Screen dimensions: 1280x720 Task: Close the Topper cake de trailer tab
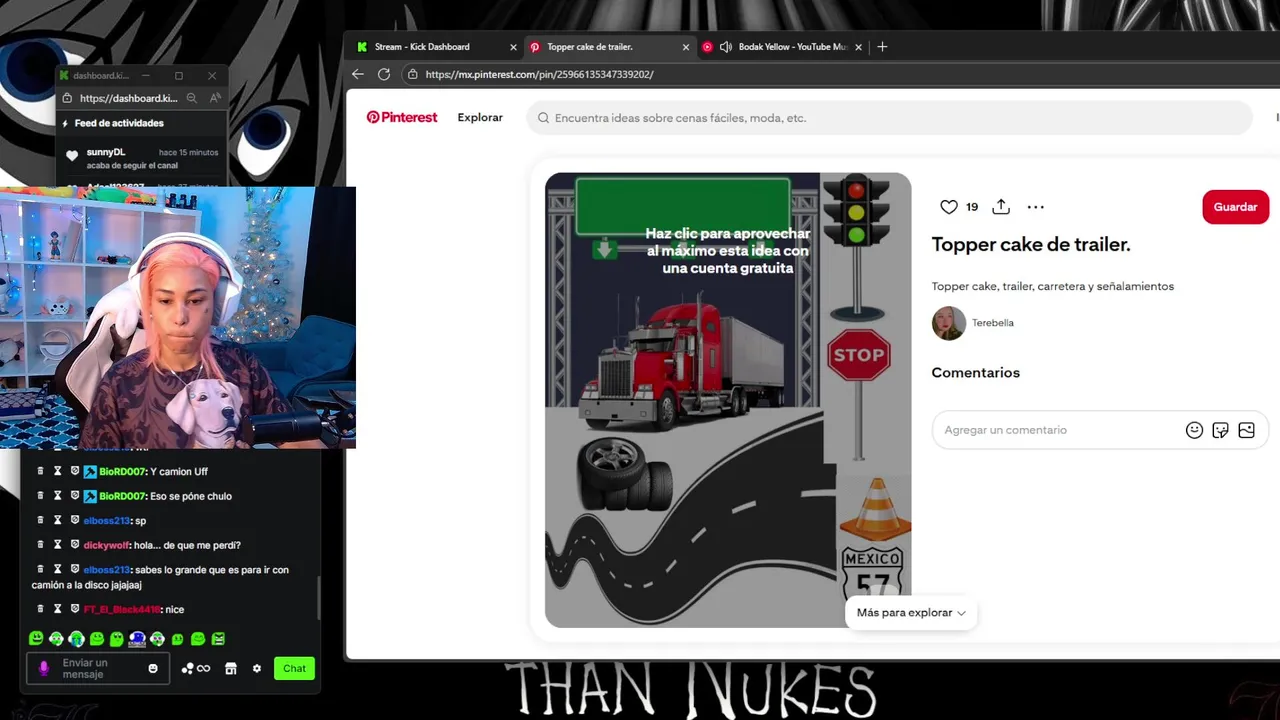(686, 47)
